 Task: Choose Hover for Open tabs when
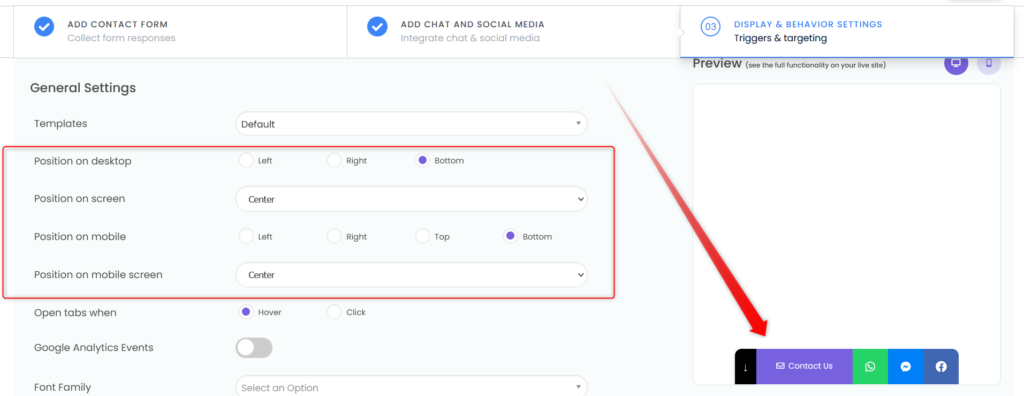click(246, 312)
